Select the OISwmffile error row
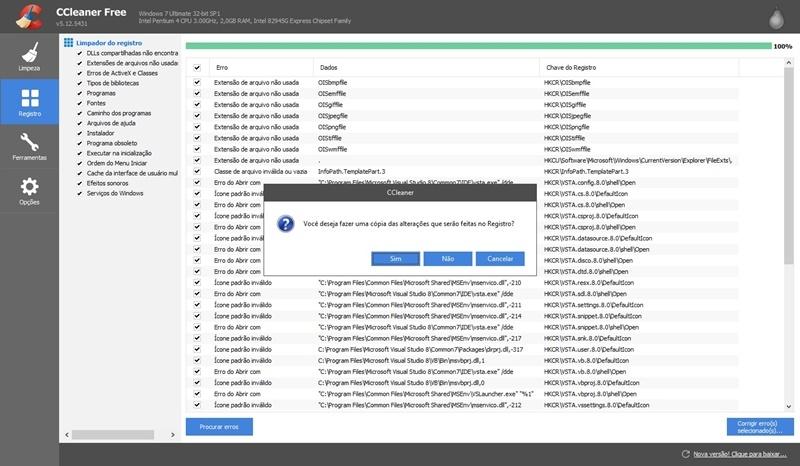The image size is (800, 466). point(462,150)
